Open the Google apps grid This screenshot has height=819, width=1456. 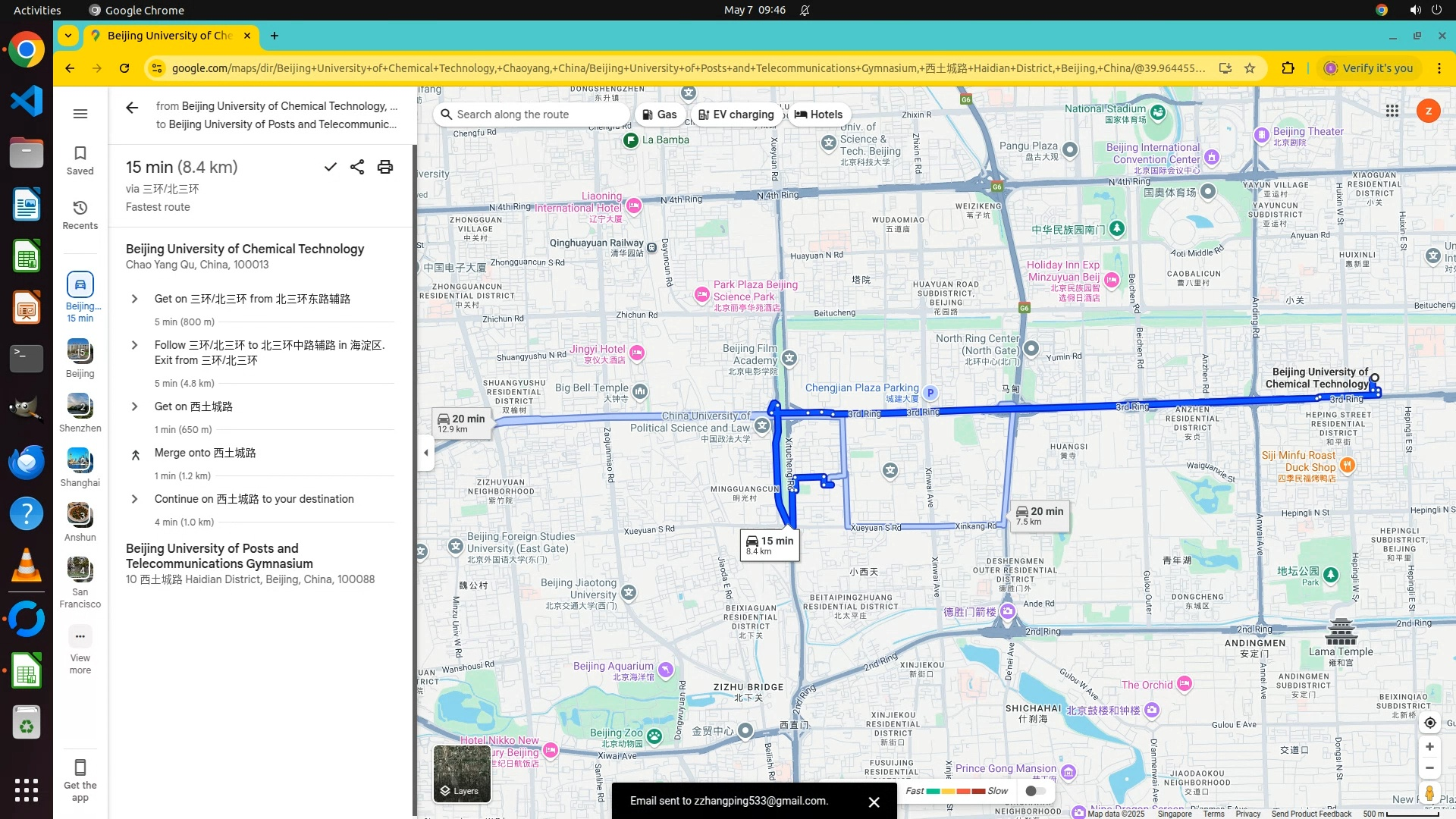(1392, 111)
